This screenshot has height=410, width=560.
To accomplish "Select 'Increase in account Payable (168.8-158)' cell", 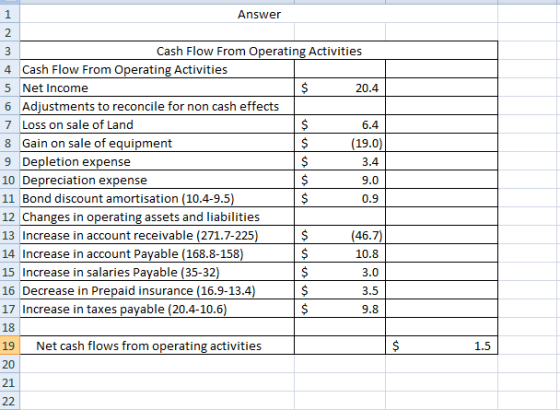I will [x=157, y=254].
